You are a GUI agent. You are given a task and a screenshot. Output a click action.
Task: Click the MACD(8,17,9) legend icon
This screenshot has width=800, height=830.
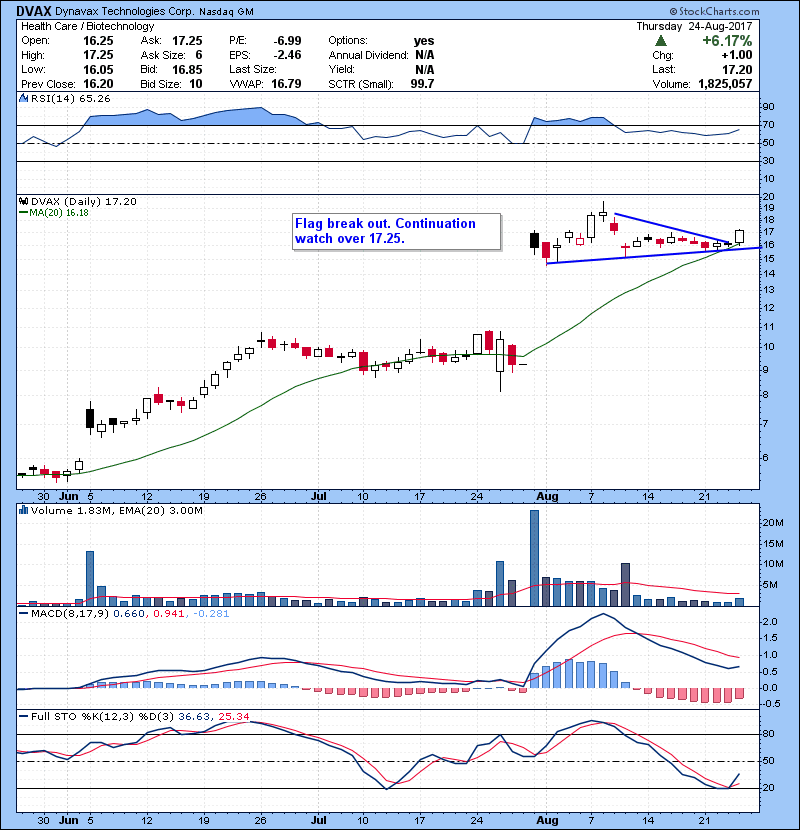click(21, 613)
